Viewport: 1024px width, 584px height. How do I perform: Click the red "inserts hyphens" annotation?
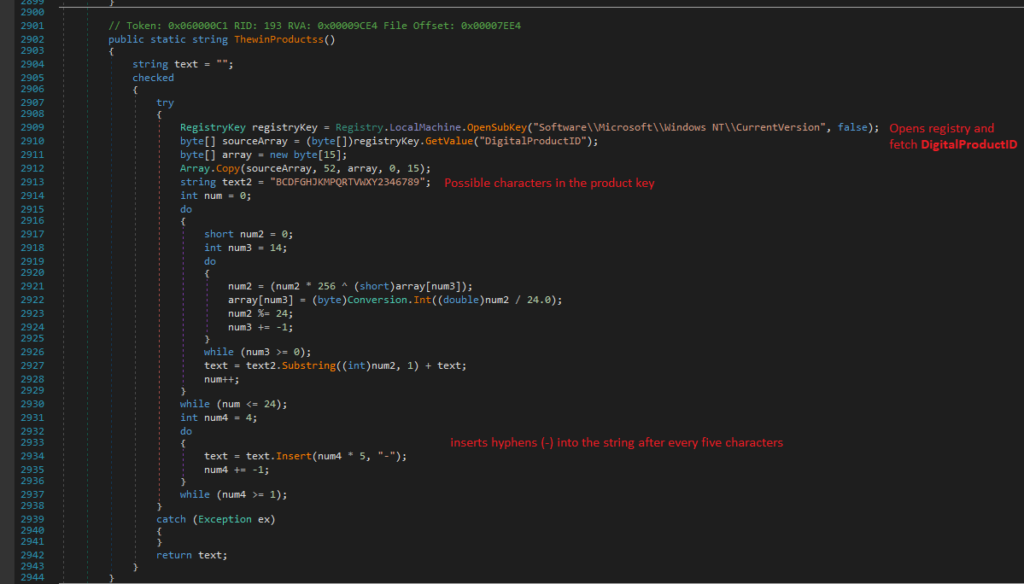[x=616, y=442]
